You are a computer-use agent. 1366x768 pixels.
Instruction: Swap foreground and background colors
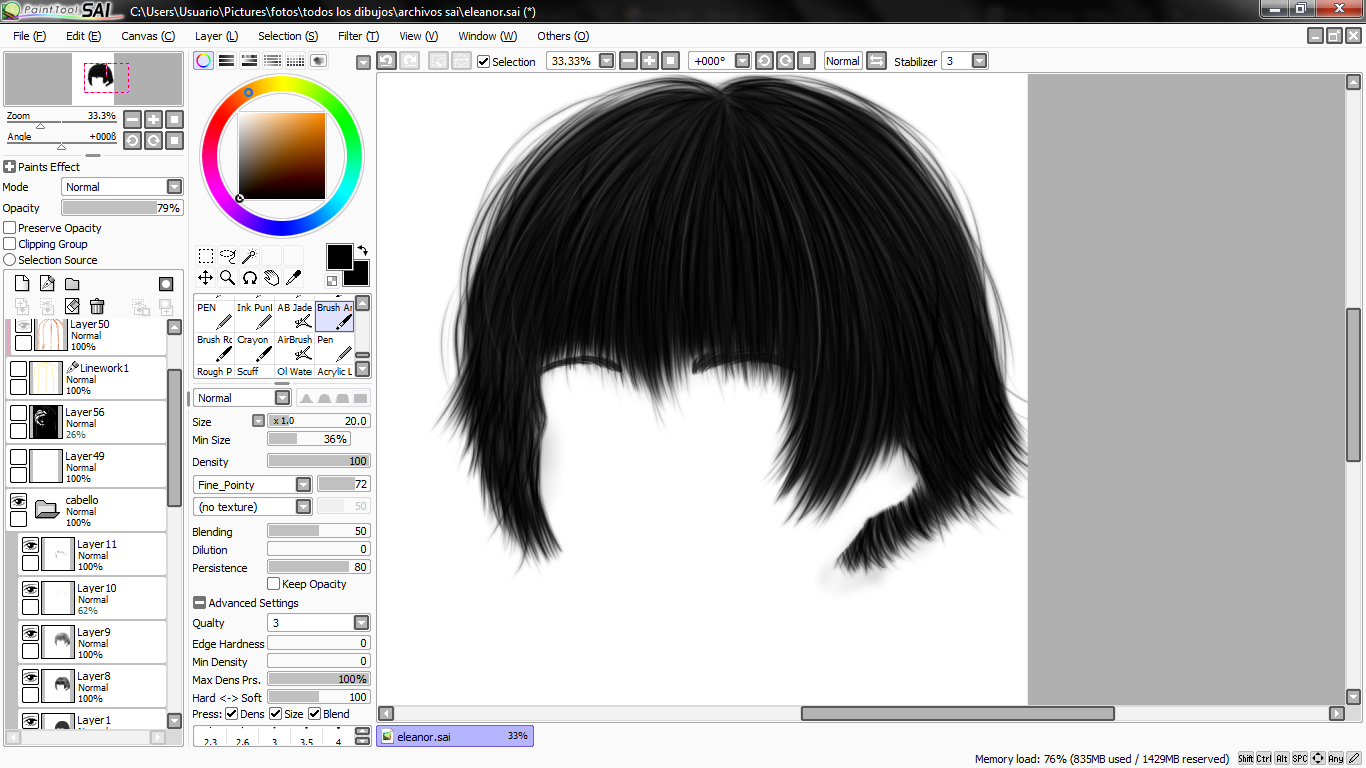click(x=362, y=250)
